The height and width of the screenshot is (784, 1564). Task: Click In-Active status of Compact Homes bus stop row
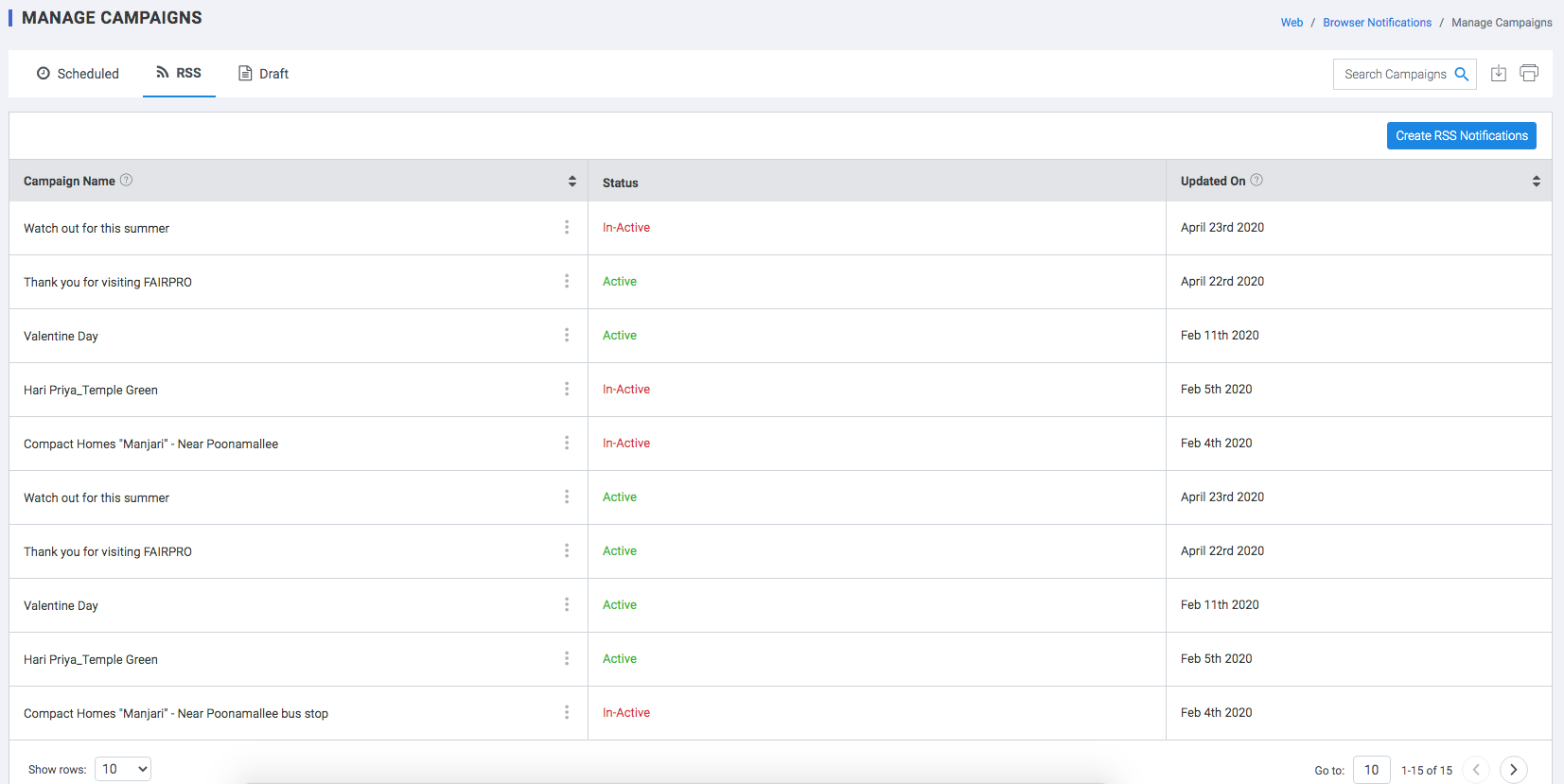click(626, 712)
